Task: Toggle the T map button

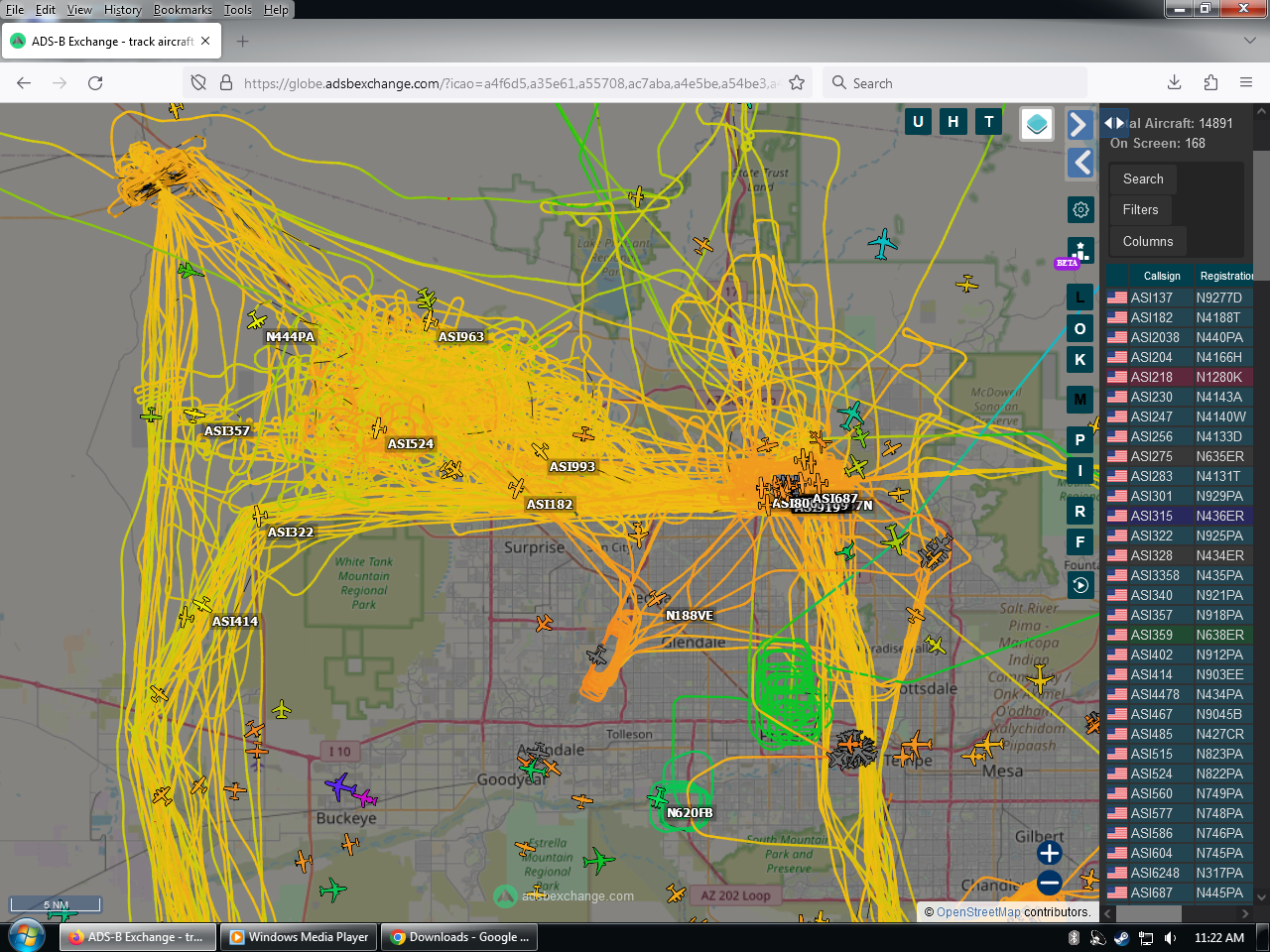Action: point(989,122)
